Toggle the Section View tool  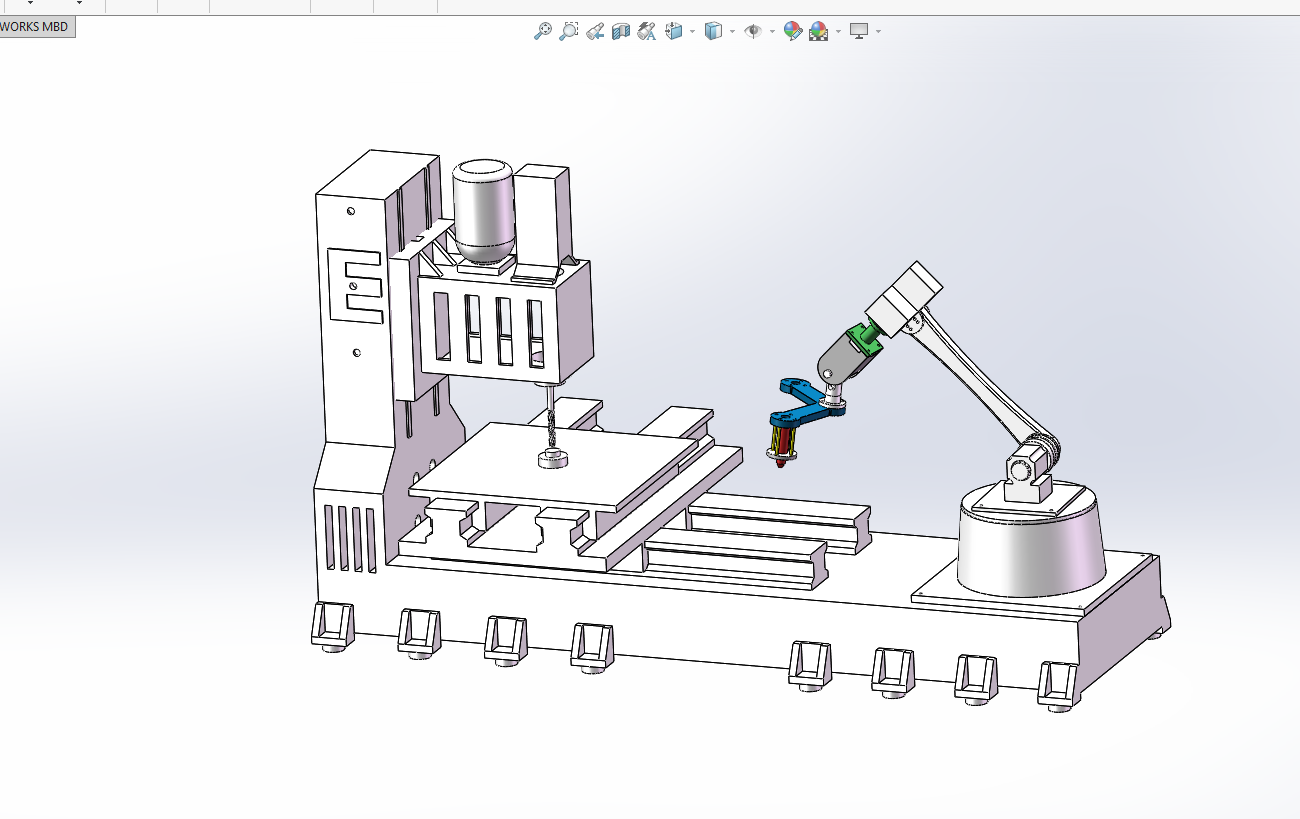point(621,31)
